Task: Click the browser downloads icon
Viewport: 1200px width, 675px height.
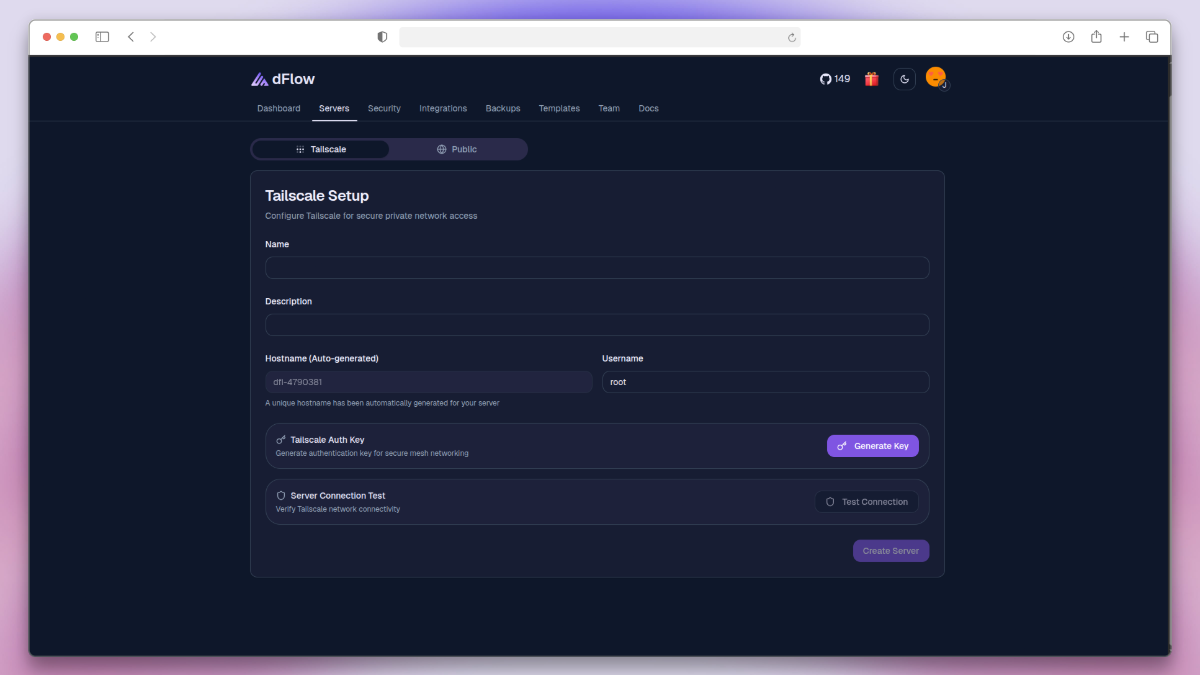Action: click(1068, 37)
